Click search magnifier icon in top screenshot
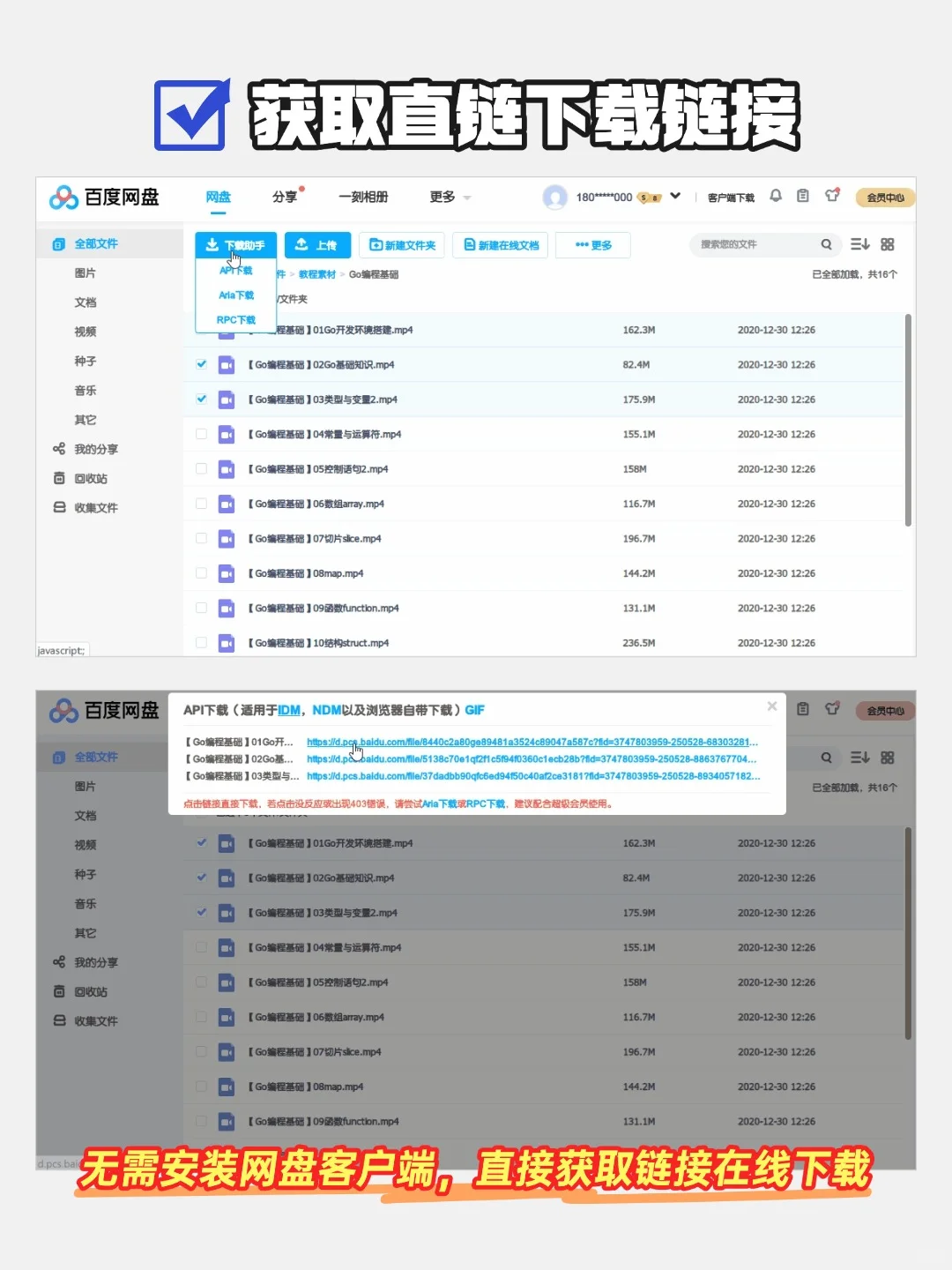952x1270 pixels. (x=826, y=244)
